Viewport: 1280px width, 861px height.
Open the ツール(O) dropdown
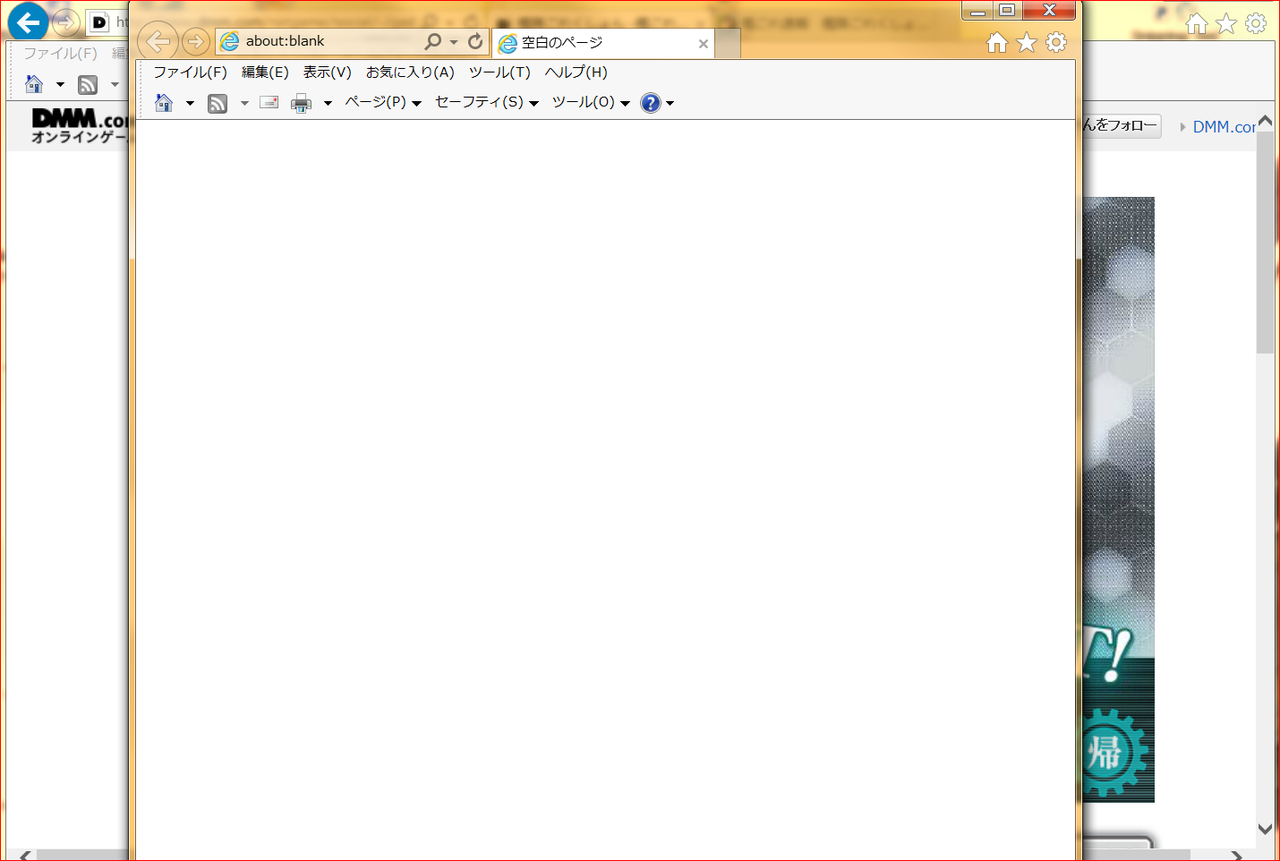click(591, 102)
